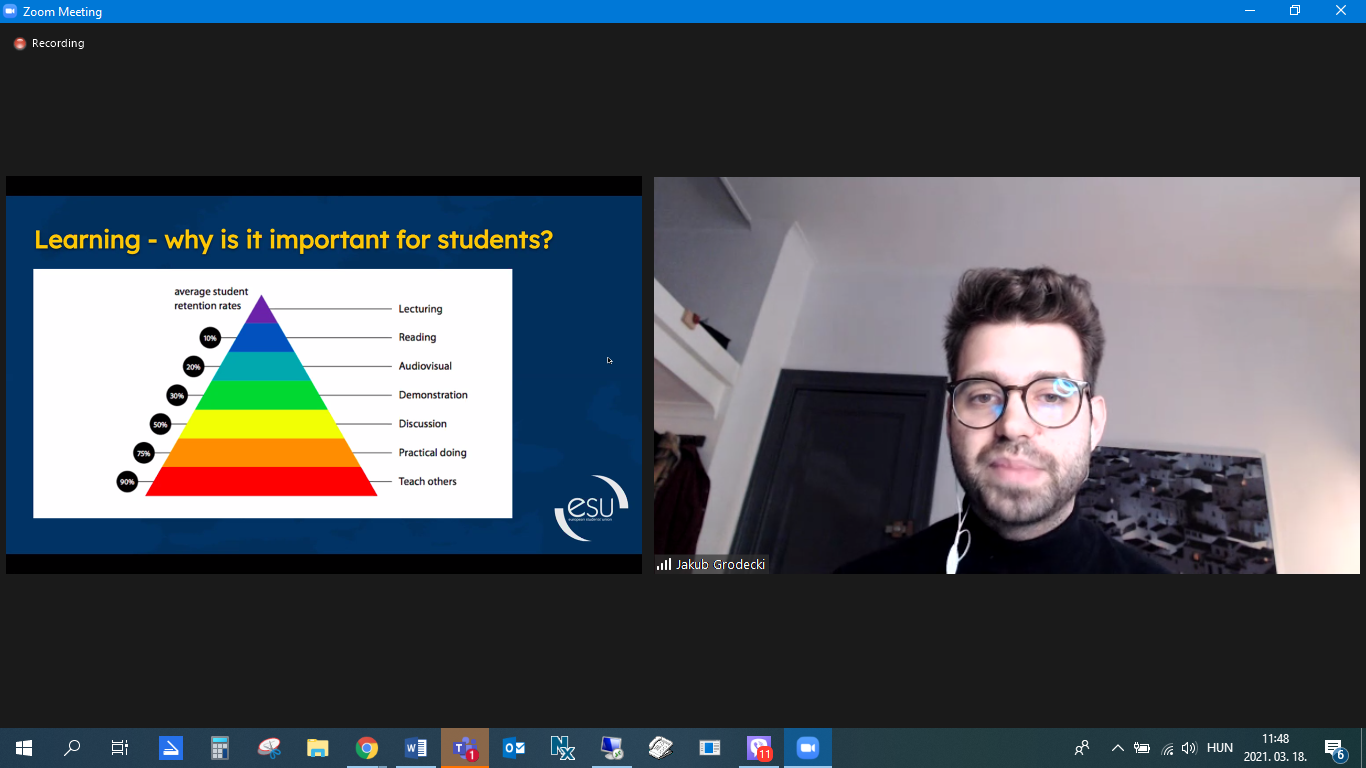Open Task View from the taskbar

[x=120, y=748]
